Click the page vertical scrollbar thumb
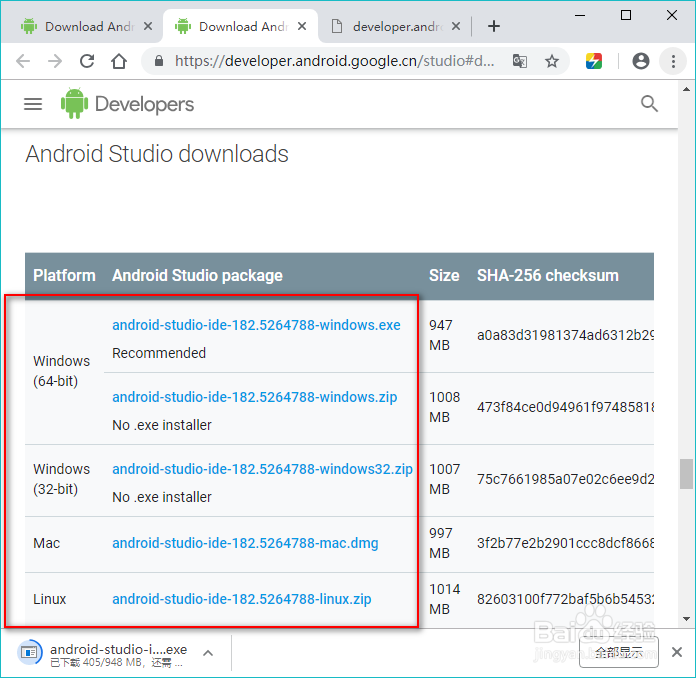696x678 pixels. tap(685, 473)
